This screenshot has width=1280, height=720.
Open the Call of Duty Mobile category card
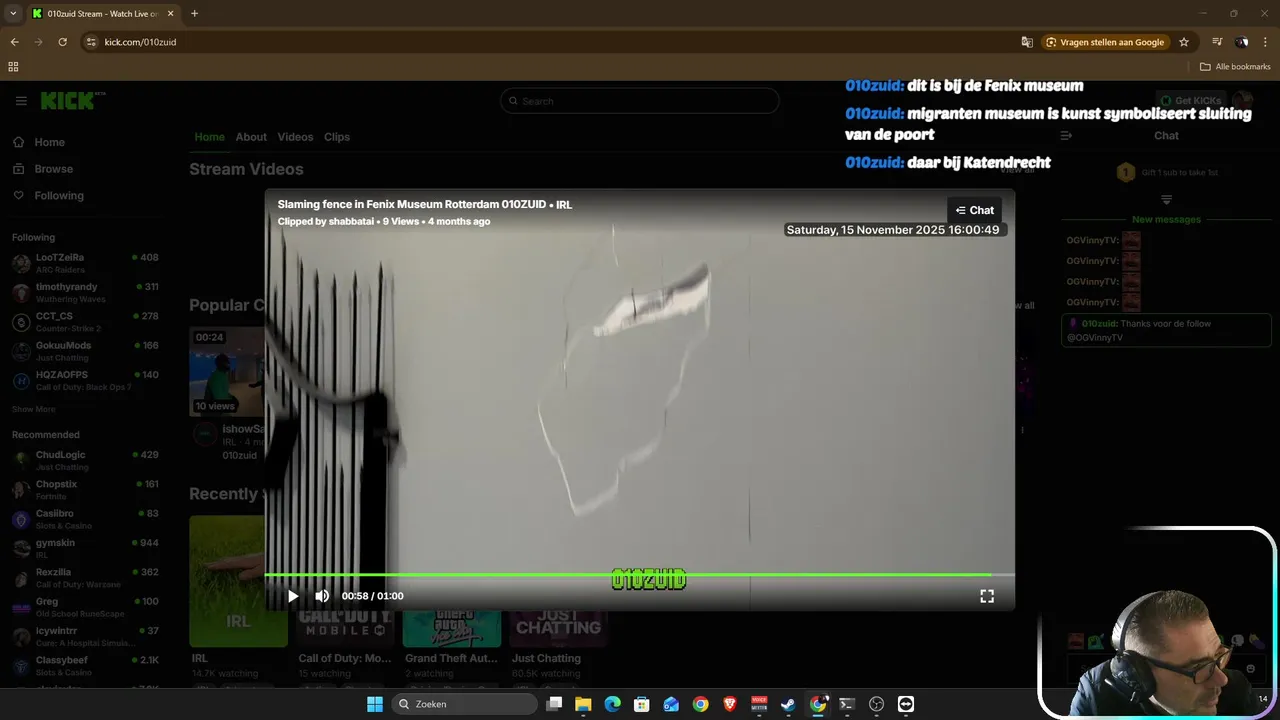344,628
